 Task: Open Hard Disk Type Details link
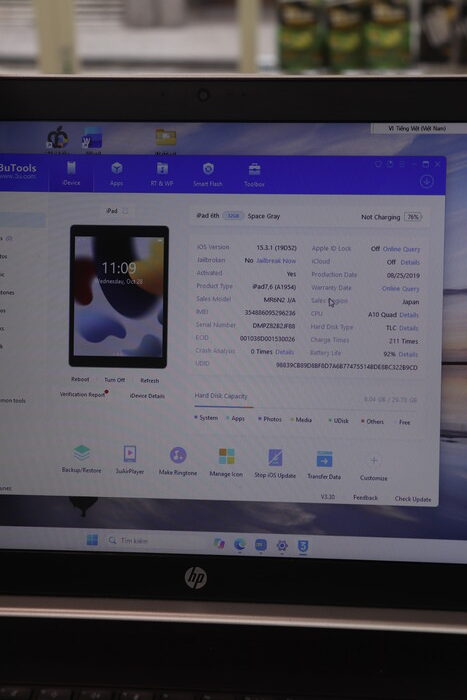click(408, 328)
